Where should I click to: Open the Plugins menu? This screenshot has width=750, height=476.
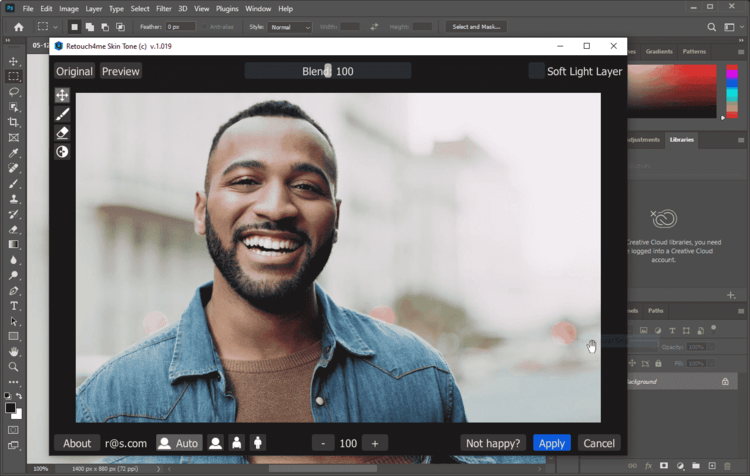pos(229,8)
